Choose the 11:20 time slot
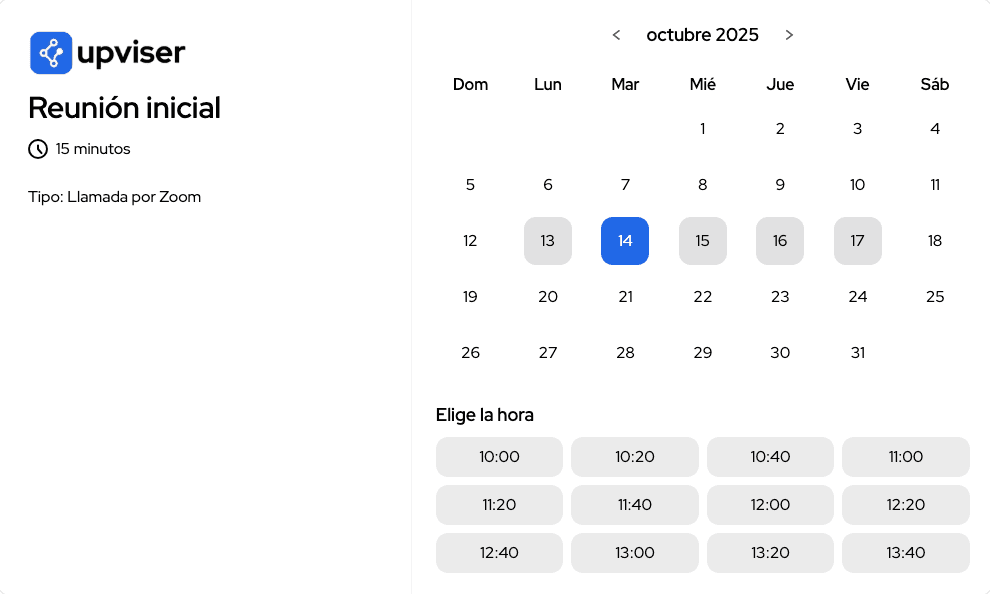 click(499, 504)
